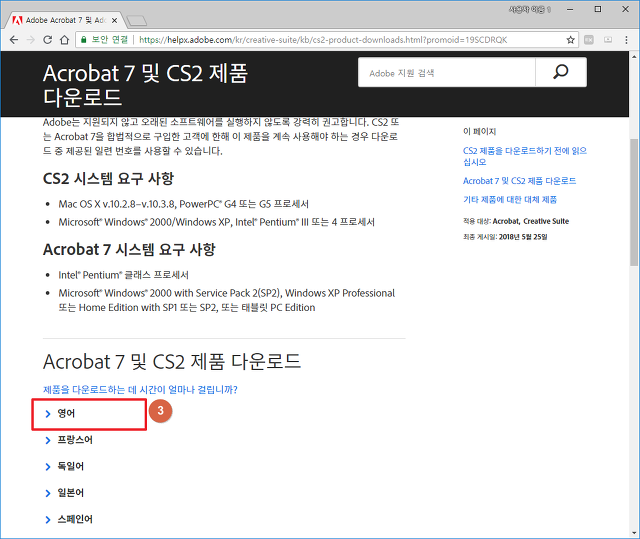The image size is (640, 539).
Task: Click the 적용 대상 Acrobat, Creative Suite text
Action: (x=516, y=221)
